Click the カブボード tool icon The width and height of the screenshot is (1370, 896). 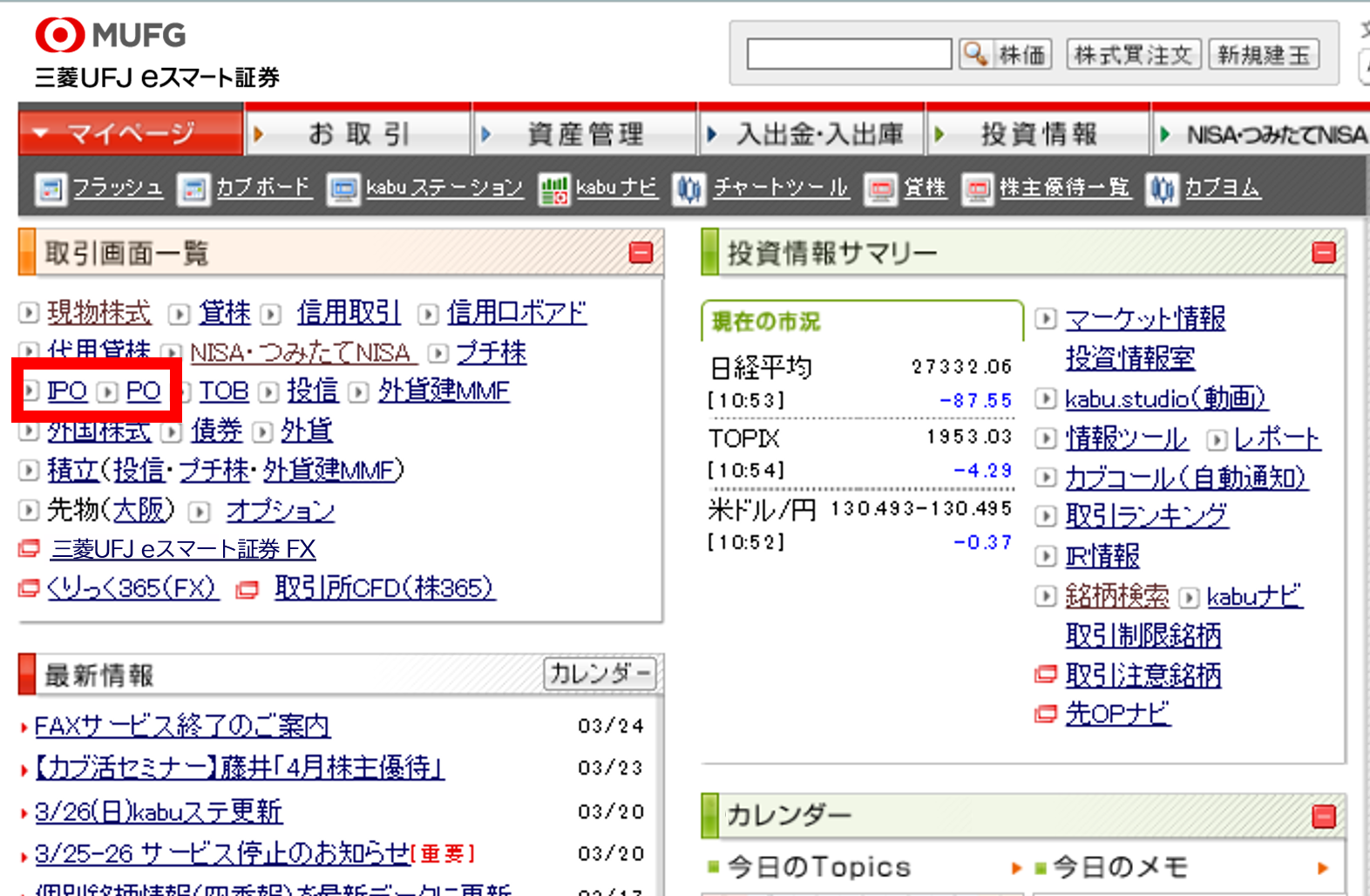point(193,188)
